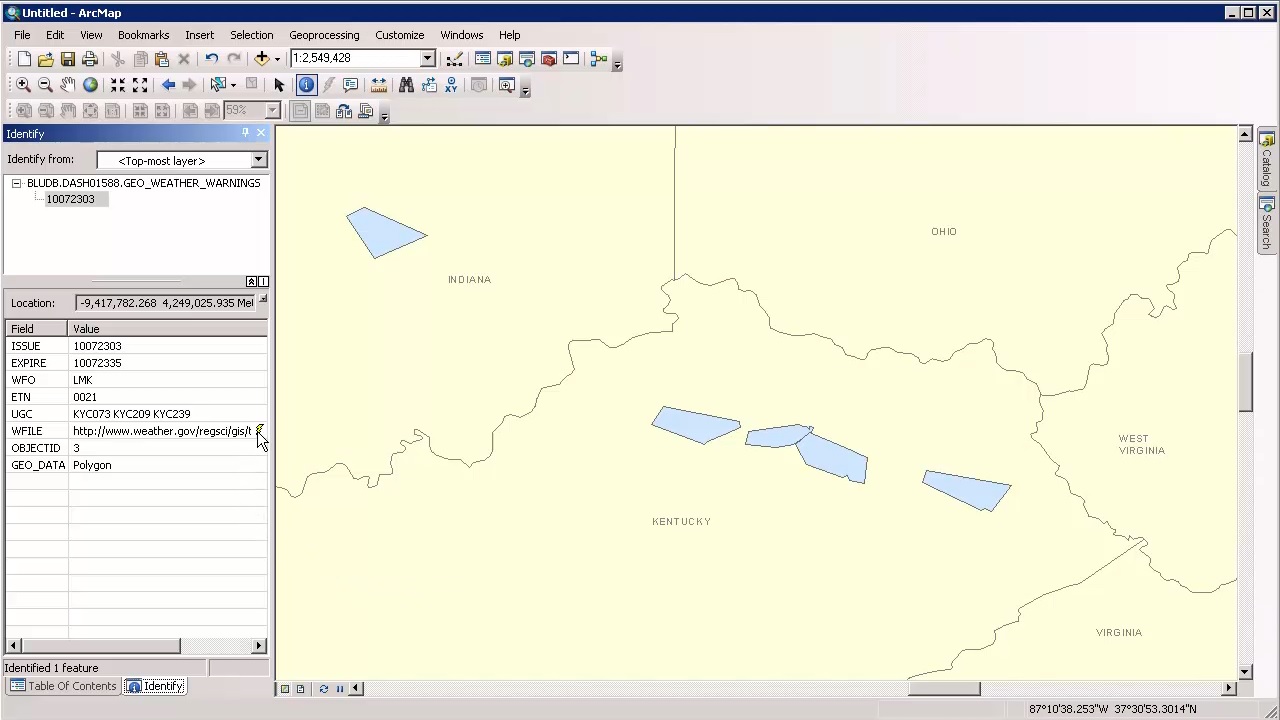The width and height of the screenshot is (1280, 720).
Task: Open the HTML Popup tool
Action: point(351,85)
